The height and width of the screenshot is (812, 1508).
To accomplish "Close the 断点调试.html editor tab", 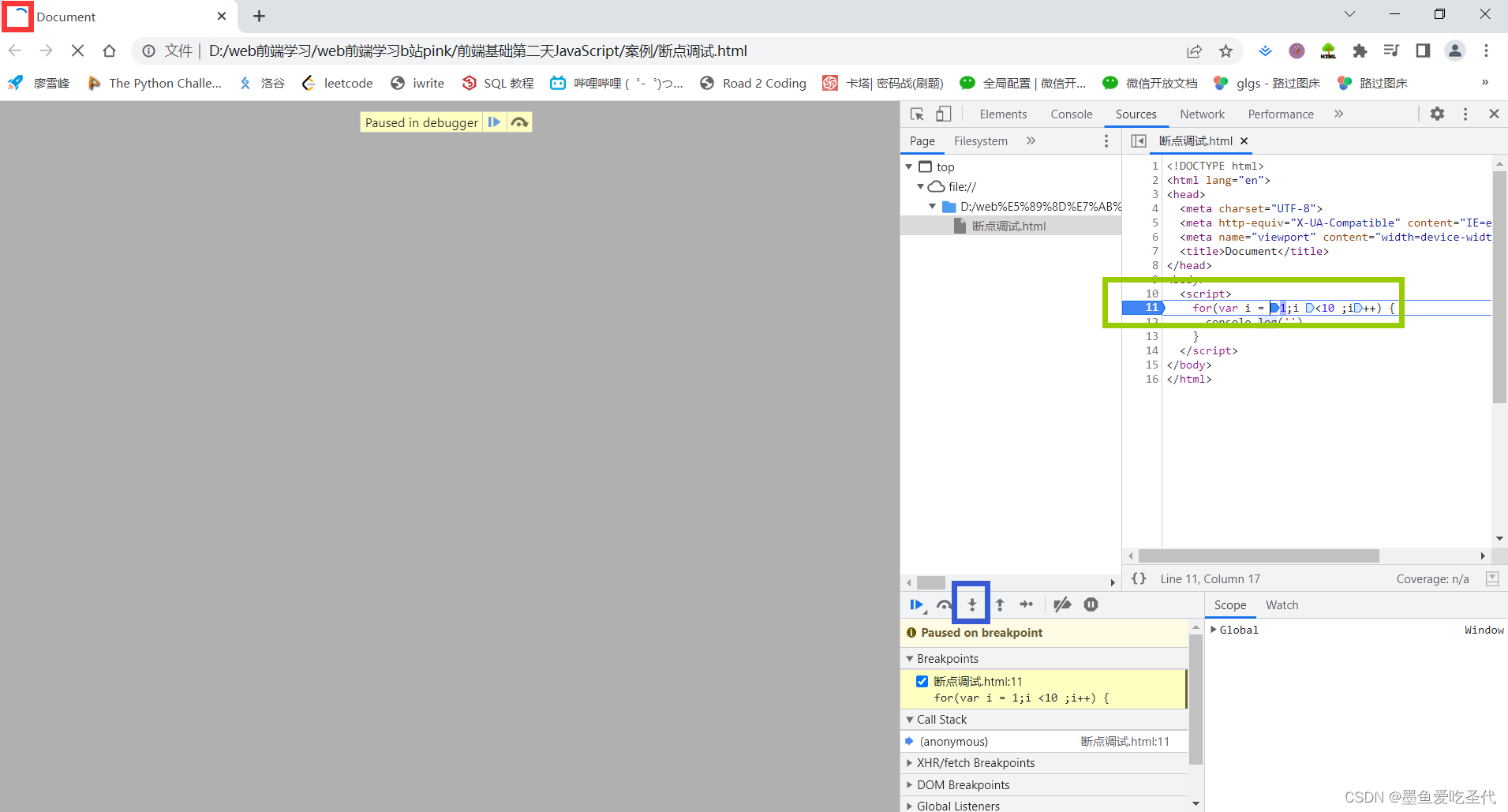I will pyautogui.click(x=1244, y=140).
